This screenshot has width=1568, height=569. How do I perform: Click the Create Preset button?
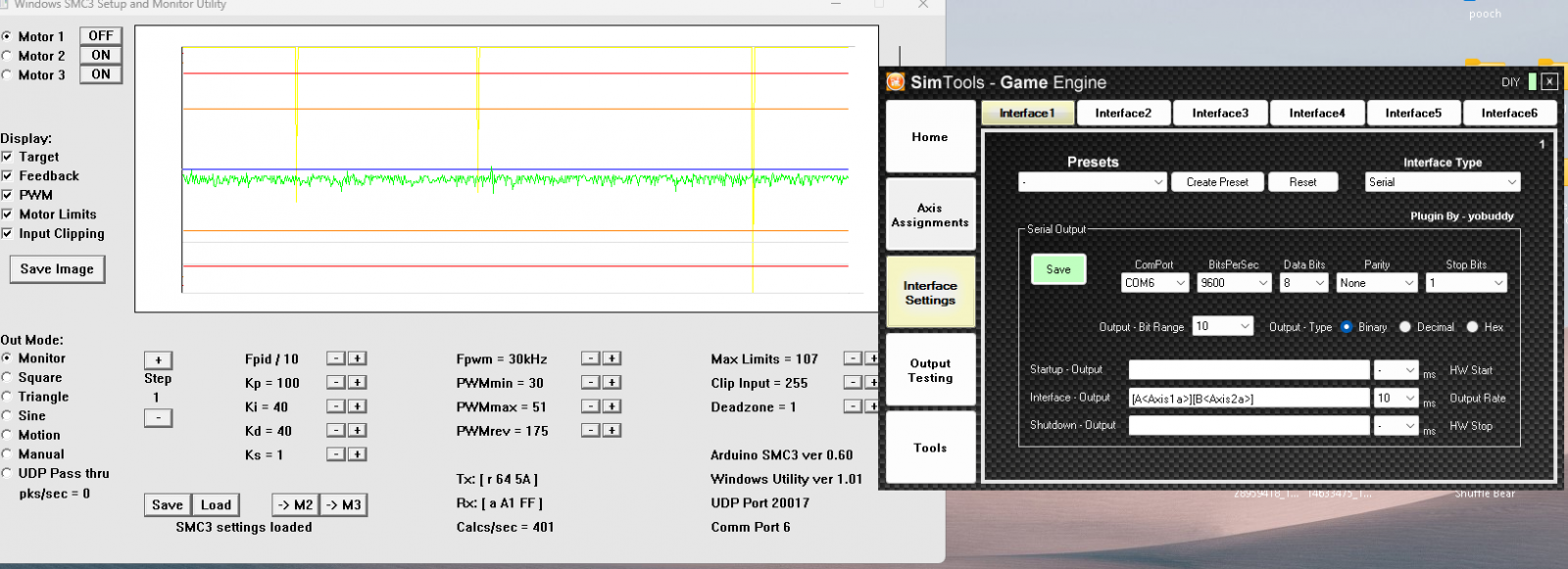point(1217,182)
